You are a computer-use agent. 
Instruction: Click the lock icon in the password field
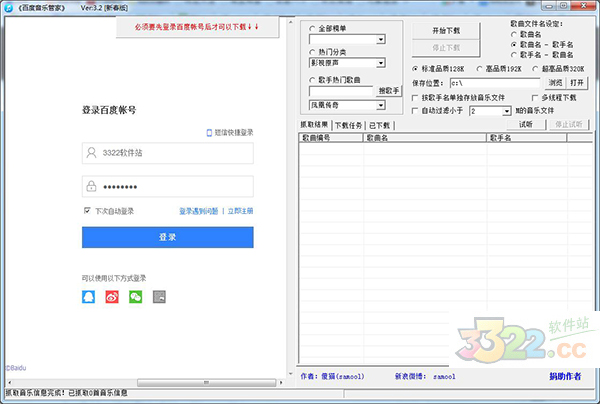(x=91, y=186)
